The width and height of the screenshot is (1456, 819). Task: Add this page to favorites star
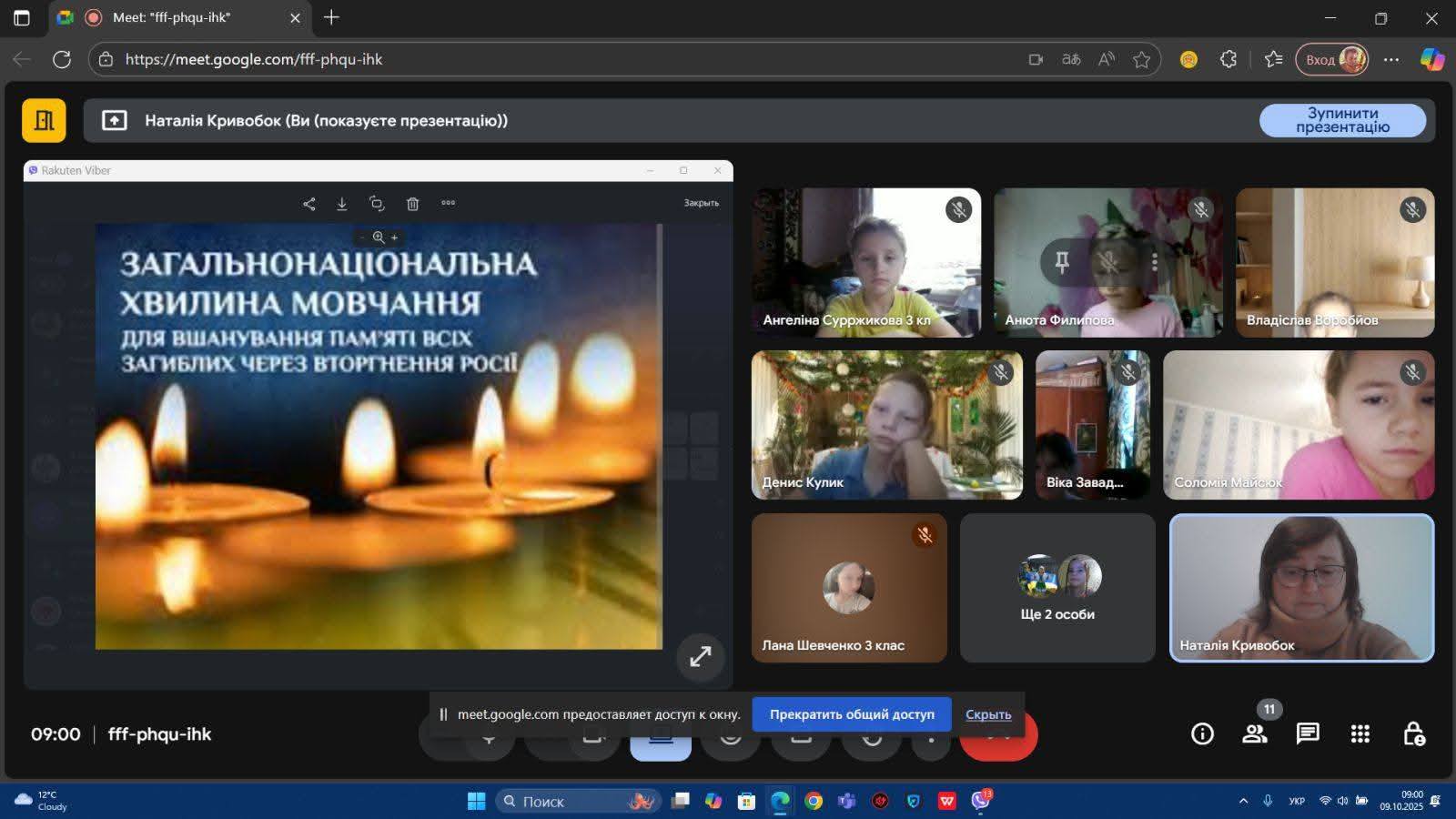1141,59
